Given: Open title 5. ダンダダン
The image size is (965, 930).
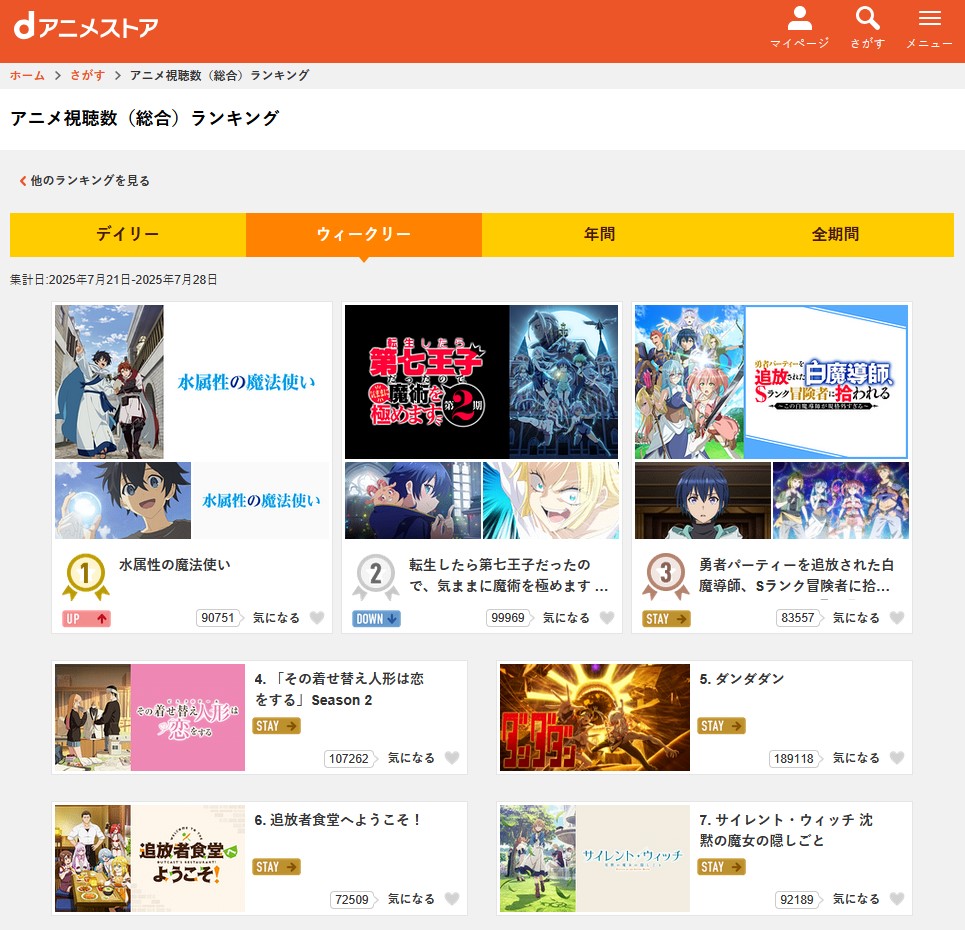Looking at the screenshot, I should click(742, 679).
